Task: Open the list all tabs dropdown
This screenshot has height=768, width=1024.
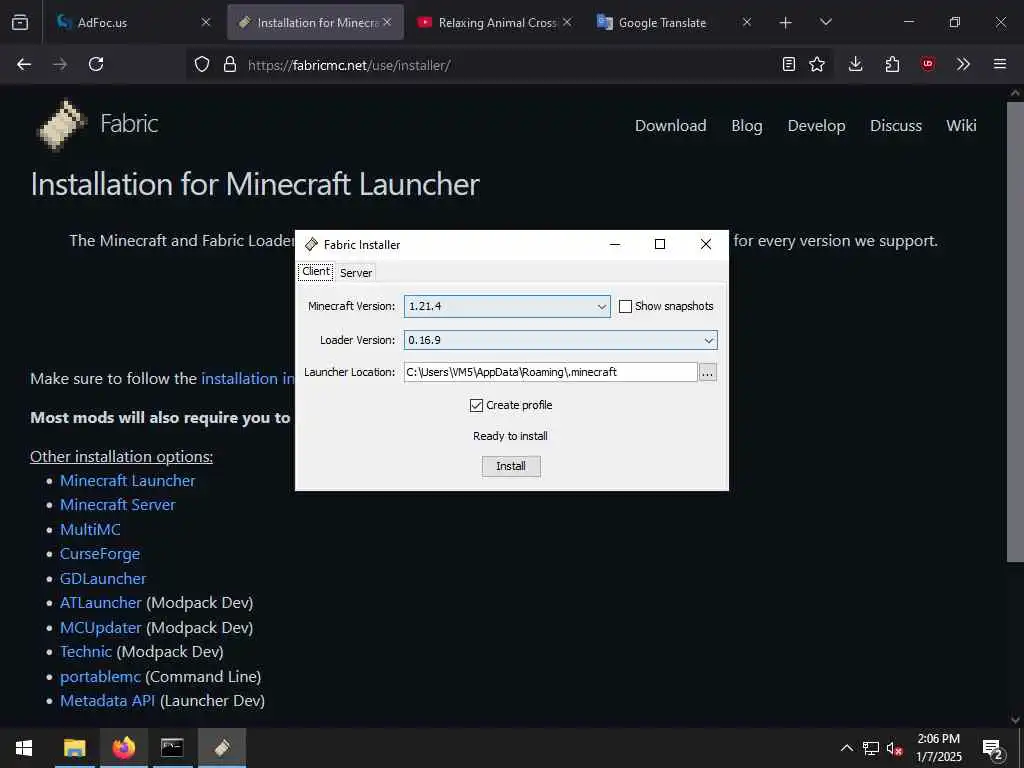Action: click(x=825, y=22)
